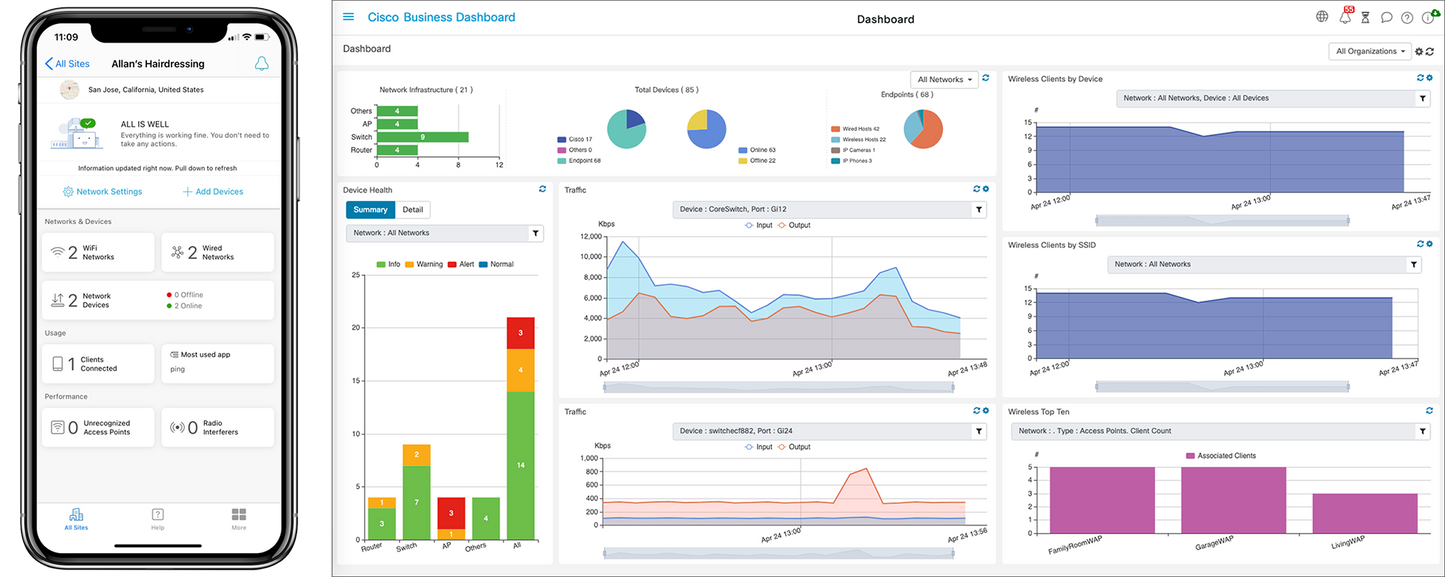
Task: Switch Device Health to the Detail tab
Action: coord(413,210)
